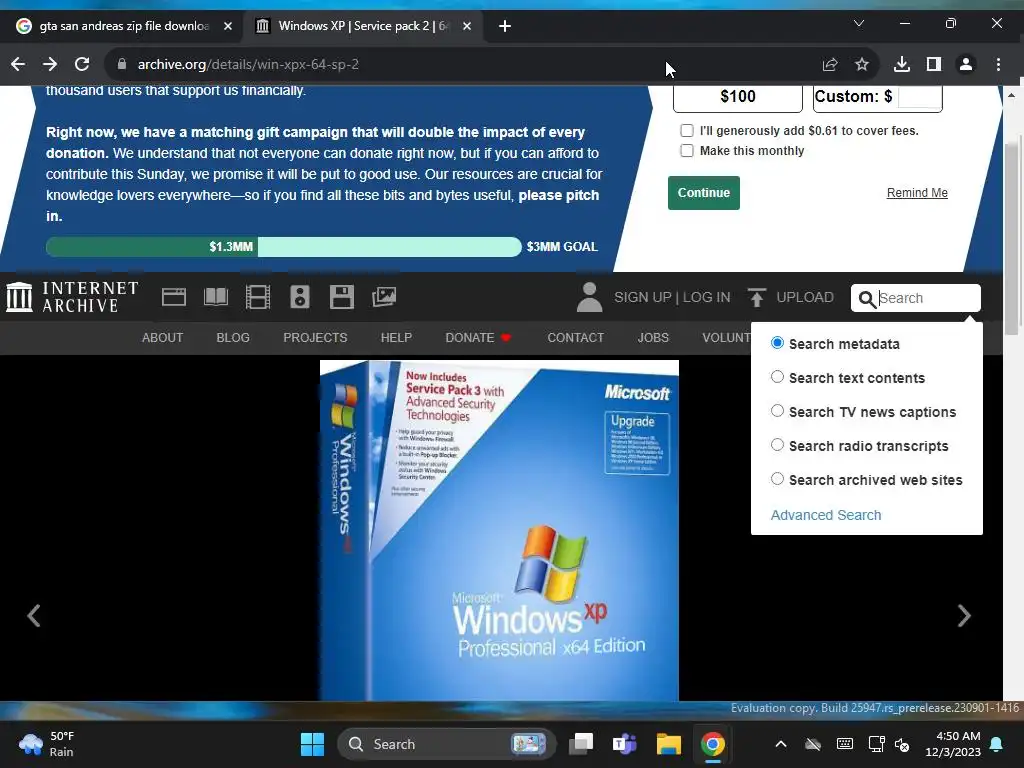
Task: Open the Images picture icon
Action: pyautogui.click(x=384, y=297)
